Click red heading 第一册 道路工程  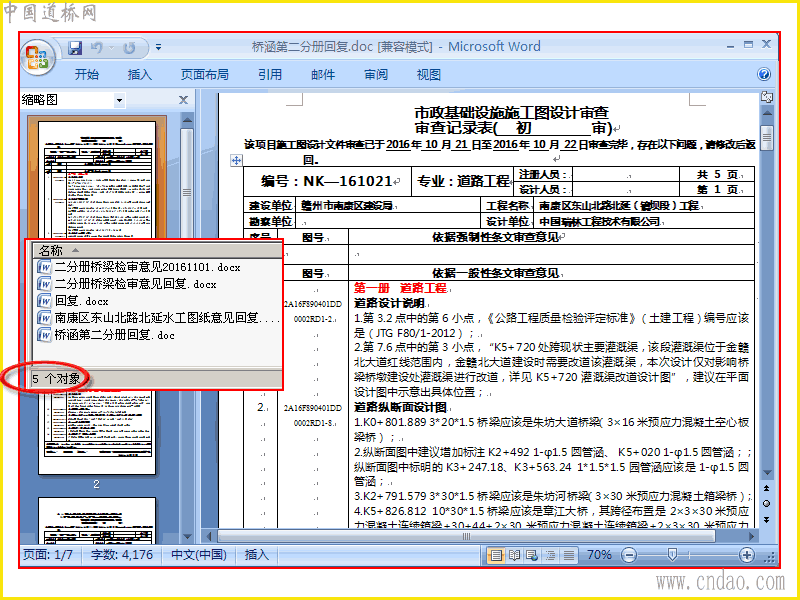pos(401,288)
